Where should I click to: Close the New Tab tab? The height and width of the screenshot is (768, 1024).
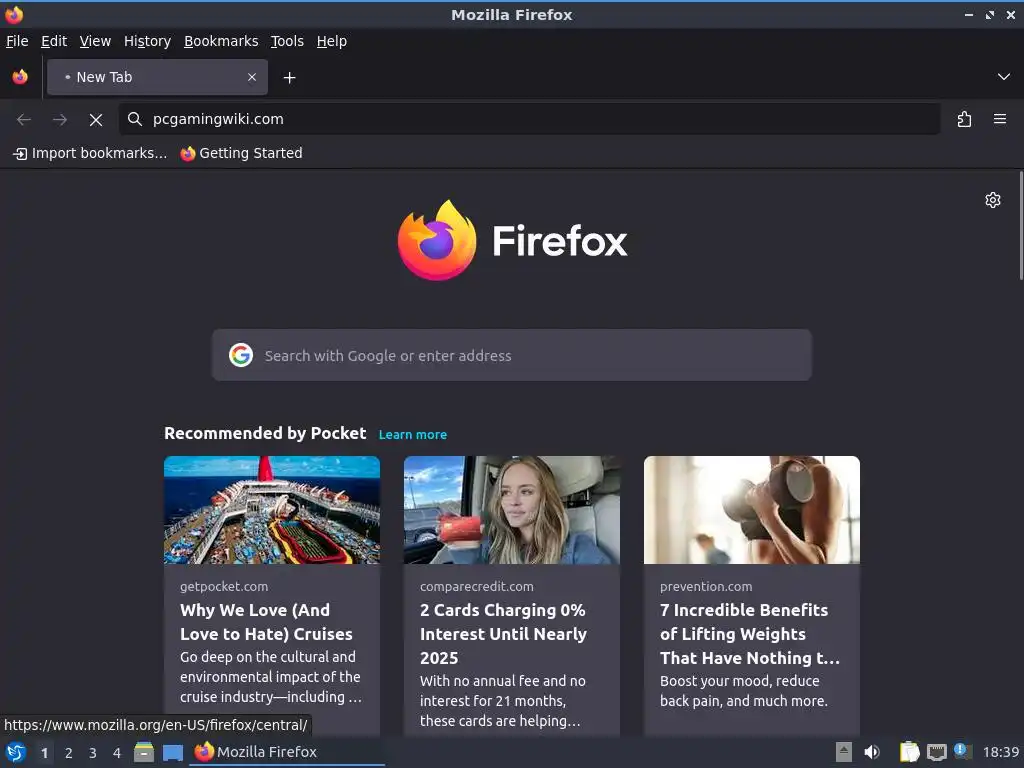251,77
